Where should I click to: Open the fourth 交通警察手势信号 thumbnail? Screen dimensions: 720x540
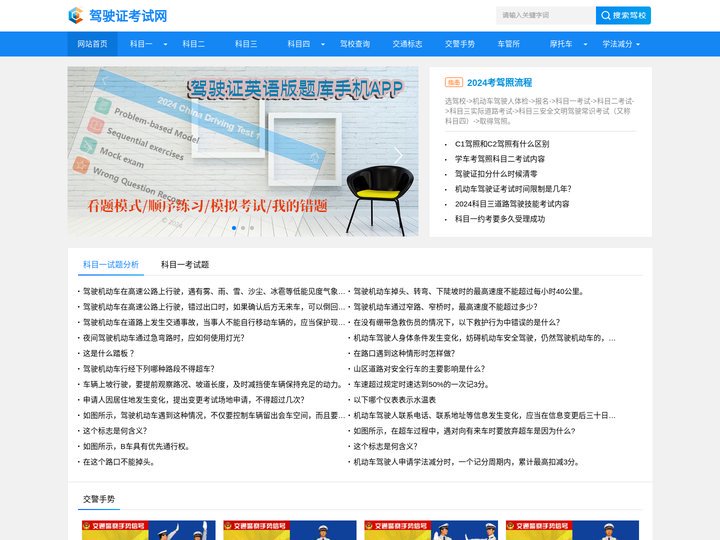coord(572,530)
